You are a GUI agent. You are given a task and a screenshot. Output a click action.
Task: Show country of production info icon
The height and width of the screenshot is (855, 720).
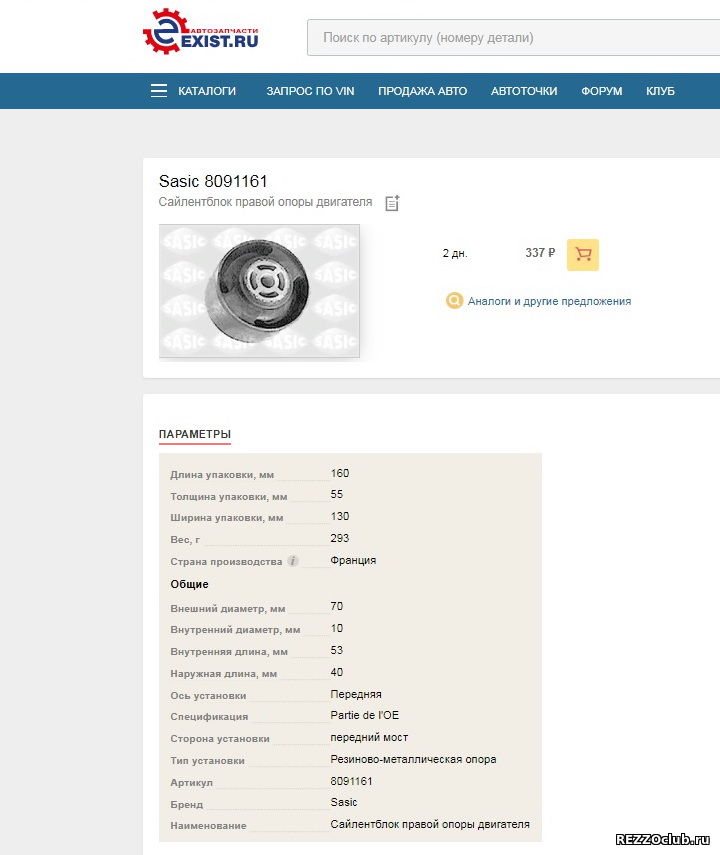(293, 561)
